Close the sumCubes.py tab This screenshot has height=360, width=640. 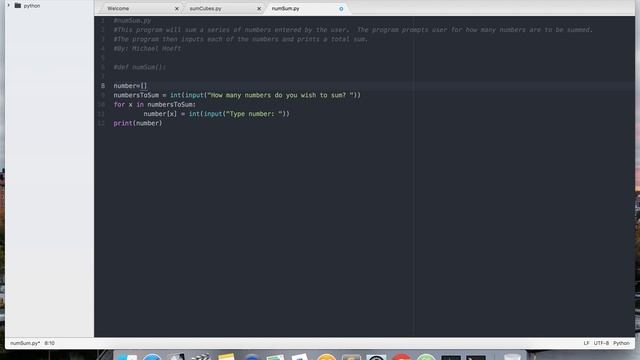click(x=259, y=9)
